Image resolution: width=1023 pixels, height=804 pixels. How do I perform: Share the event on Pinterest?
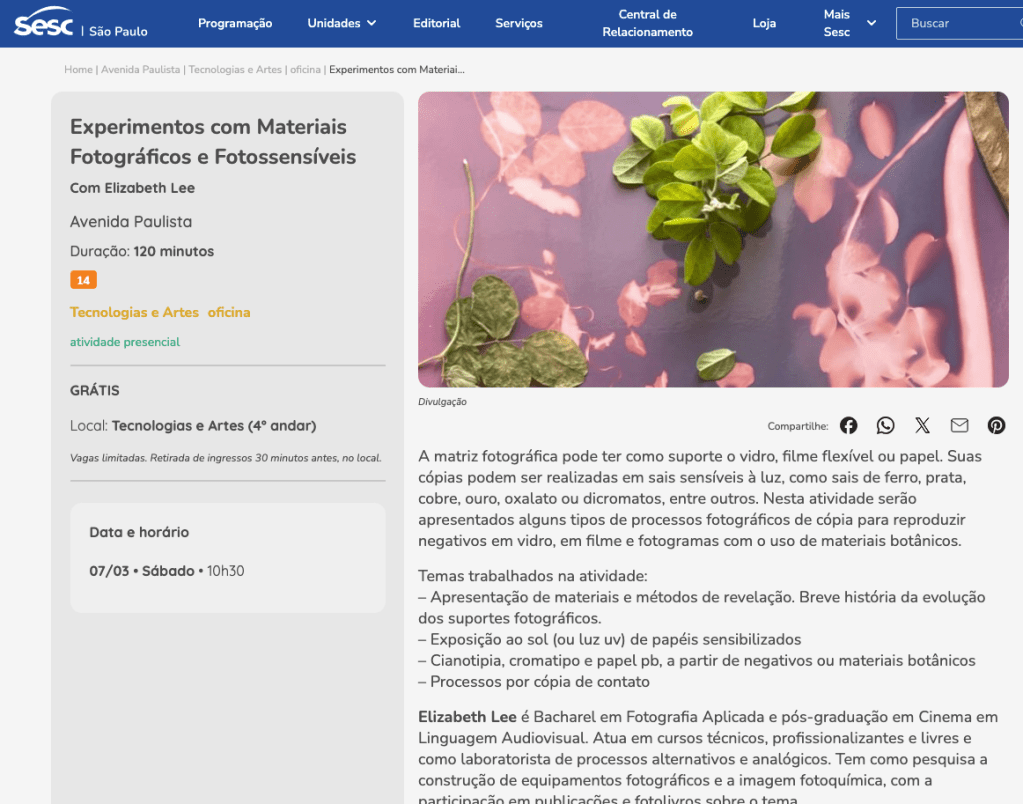pos(996,425)
